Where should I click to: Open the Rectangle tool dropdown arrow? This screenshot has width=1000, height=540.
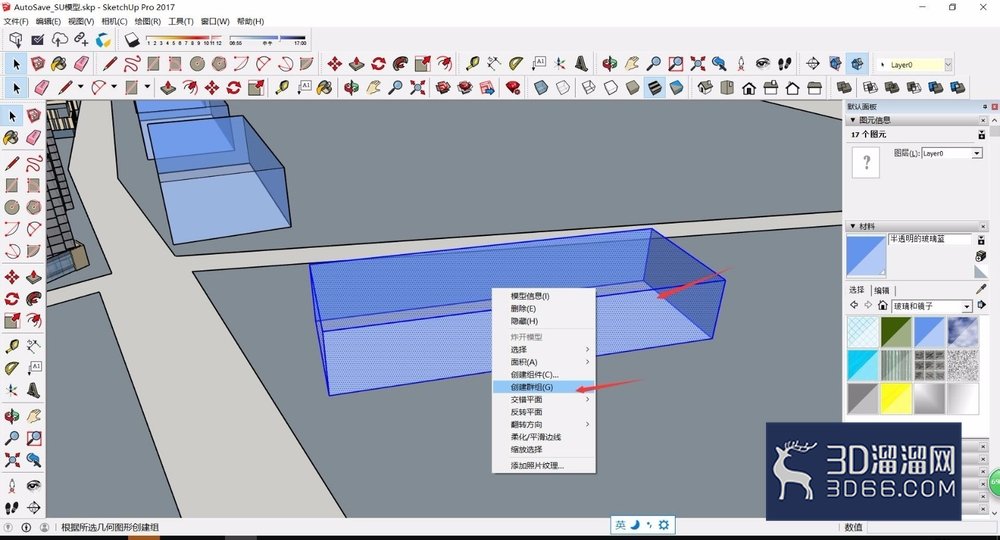click(147, 87)
